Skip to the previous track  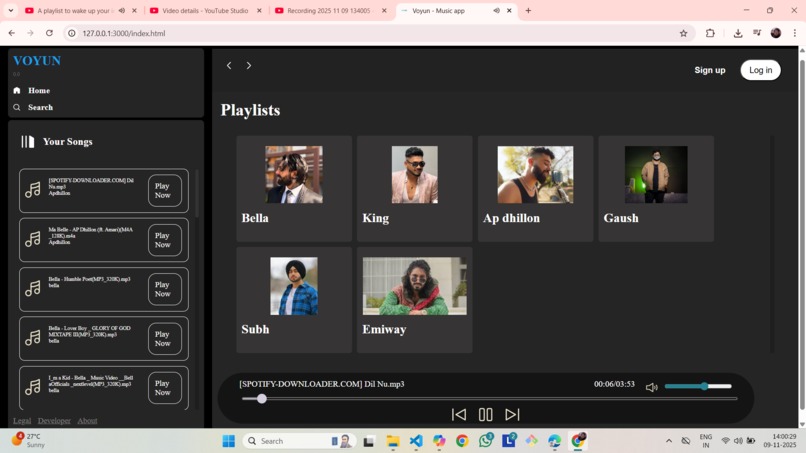(459, 414)
